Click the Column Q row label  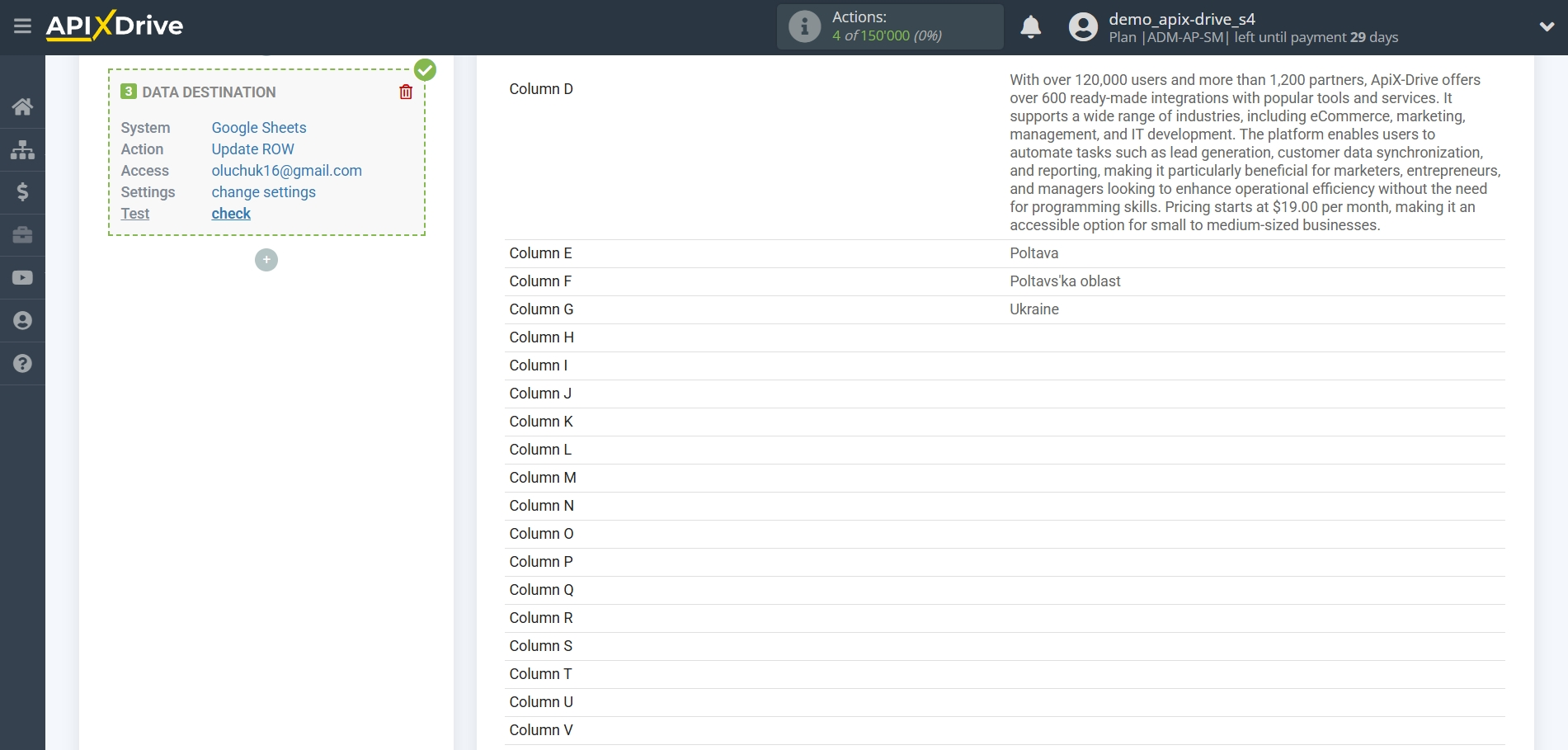pos(542,590)
